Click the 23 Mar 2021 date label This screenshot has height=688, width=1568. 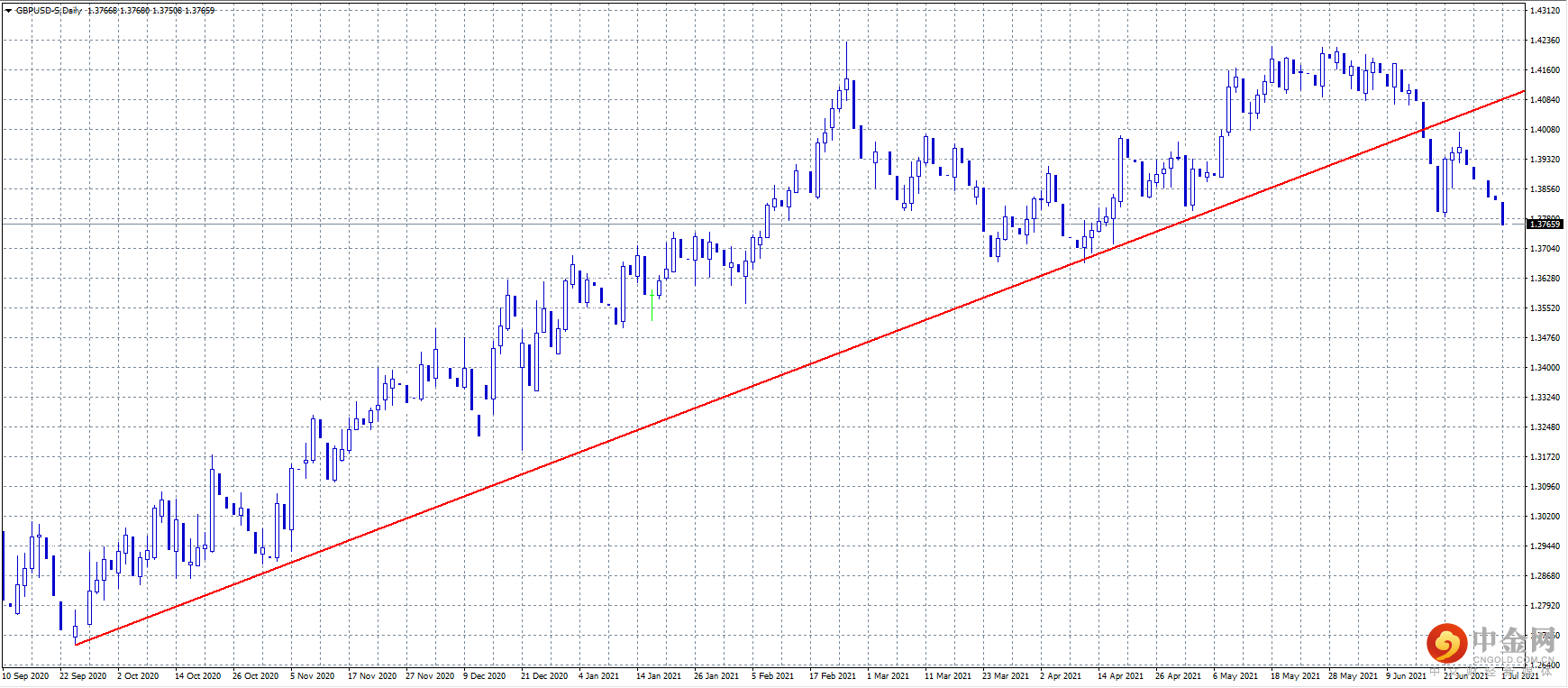click(x=1006, y=676)
